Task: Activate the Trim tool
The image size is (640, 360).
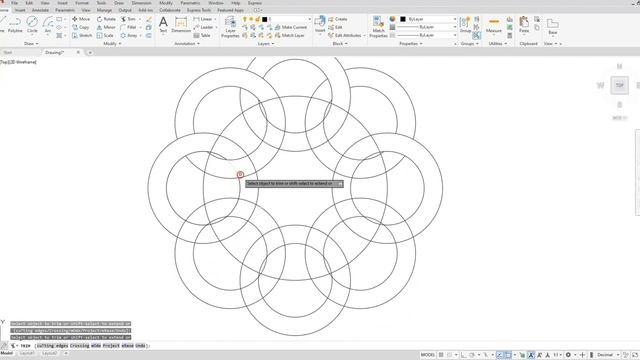Action: tap(128, 19)
